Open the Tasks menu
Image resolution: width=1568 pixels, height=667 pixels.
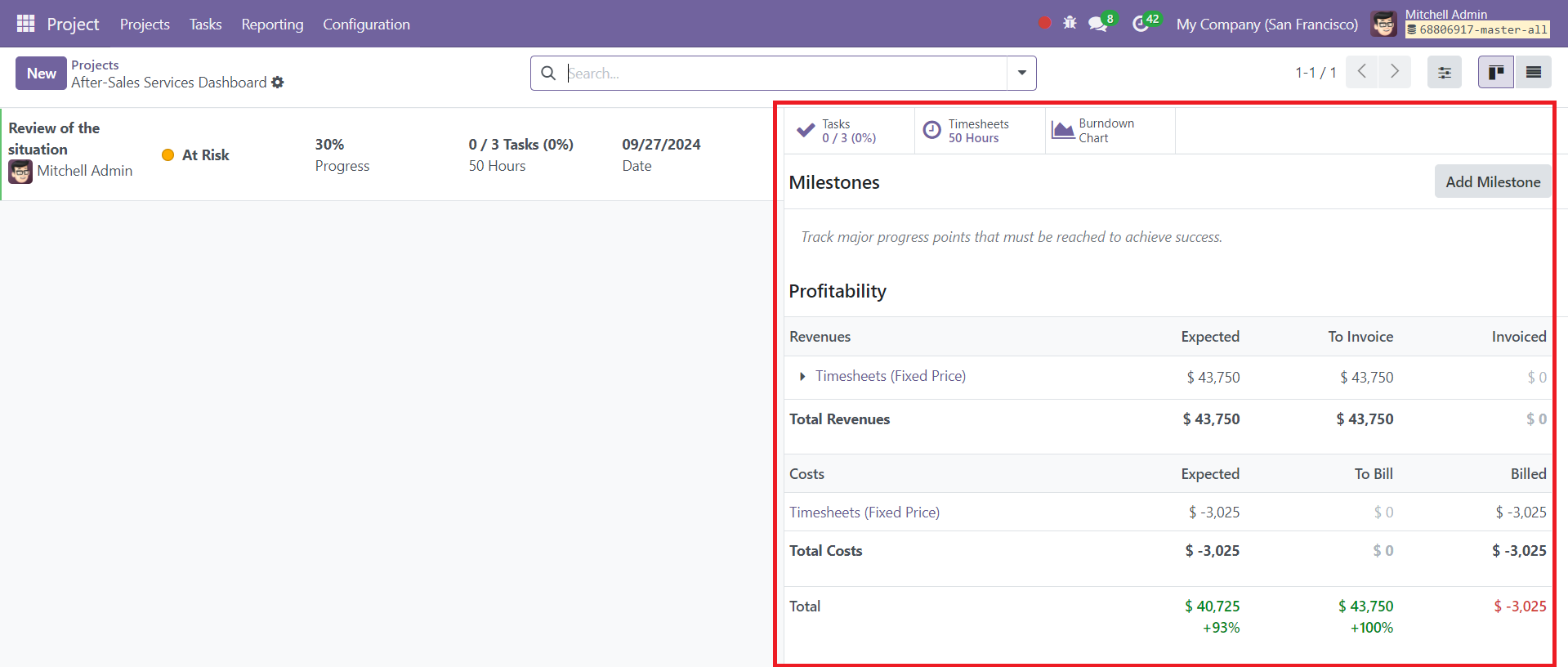[x=205, y=25]
